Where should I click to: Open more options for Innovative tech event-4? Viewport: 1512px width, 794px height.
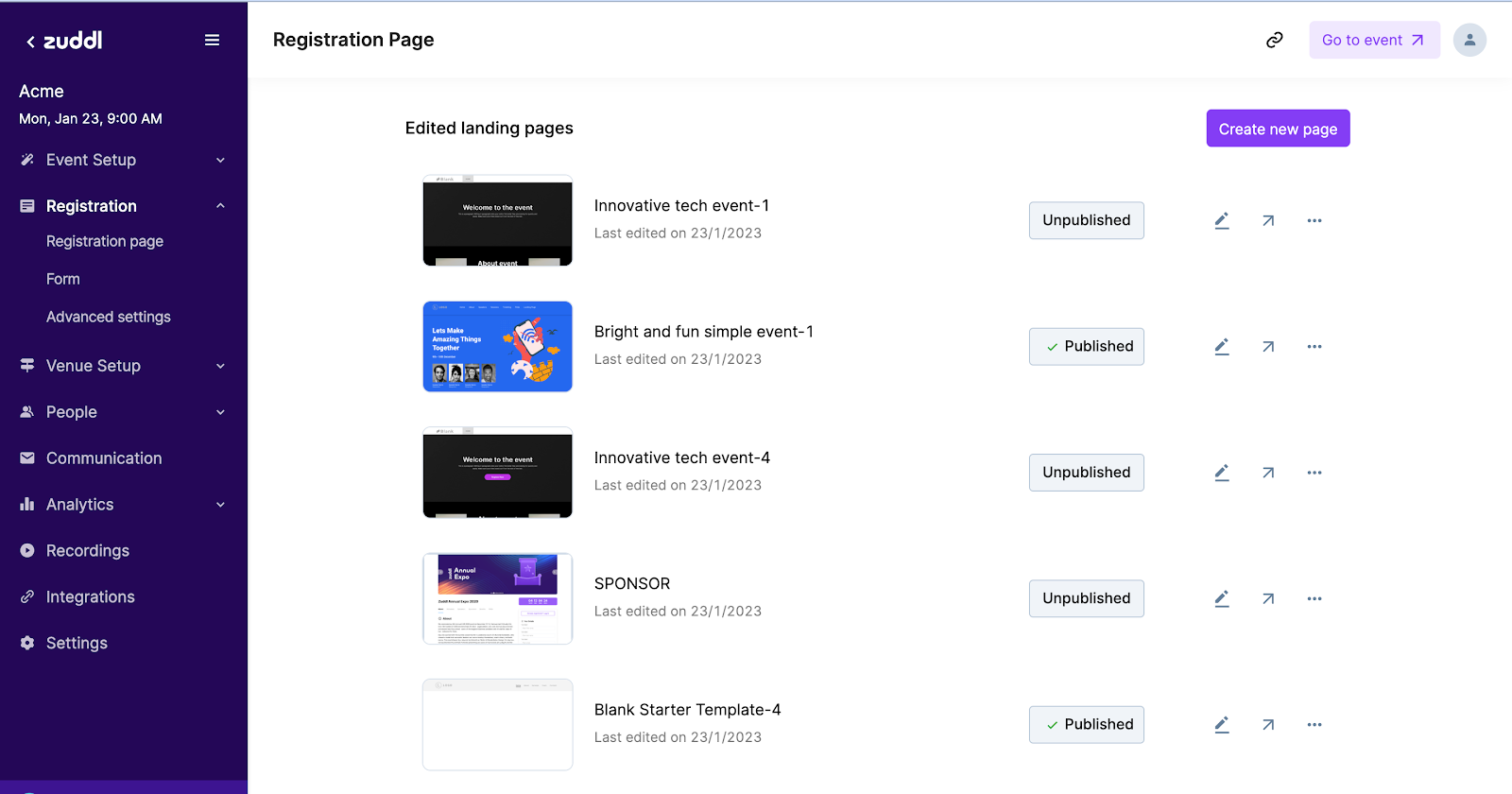[1314, 473]
